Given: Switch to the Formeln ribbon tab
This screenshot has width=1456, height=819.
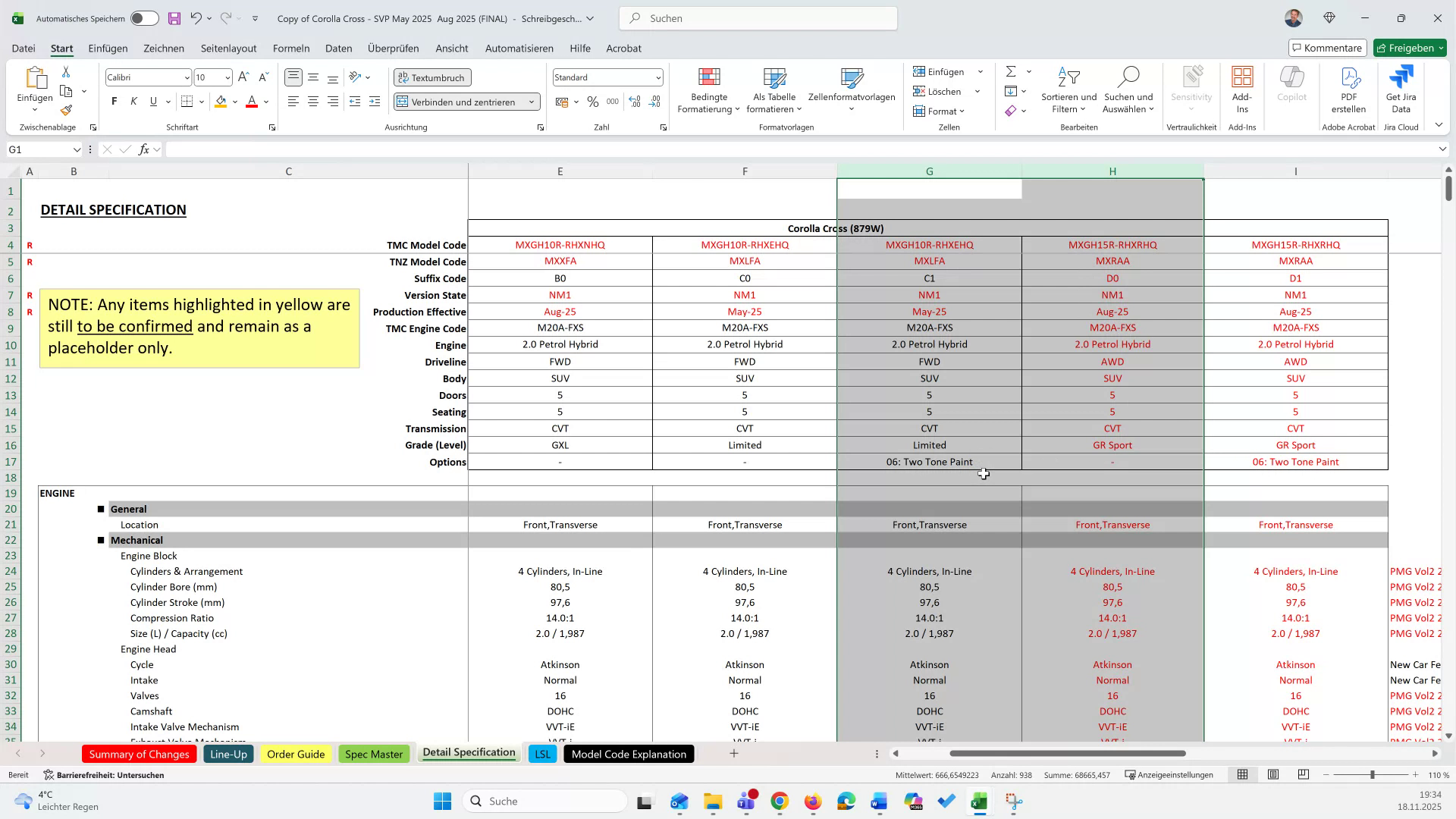Looking at the screenshot, I should click(x=291, y=48).
